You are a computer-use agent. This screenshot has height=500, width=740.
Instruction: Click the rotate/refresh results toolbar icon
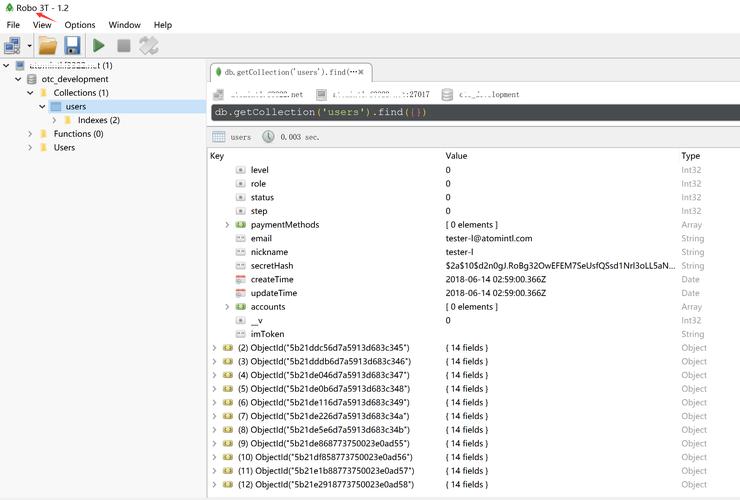(149, 46)
